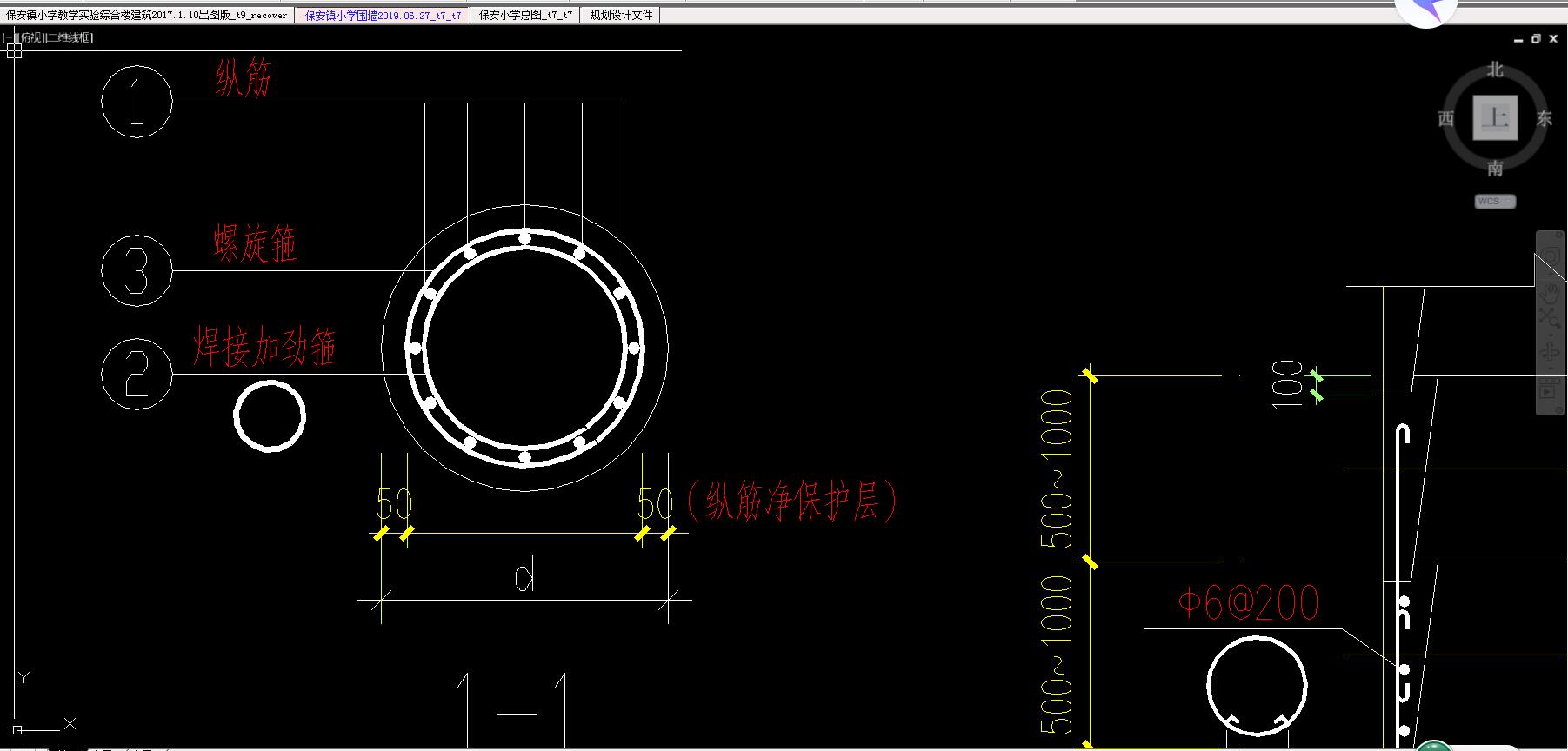
Task: Select the numbered callout circle 1
Action: click(137, 102)
